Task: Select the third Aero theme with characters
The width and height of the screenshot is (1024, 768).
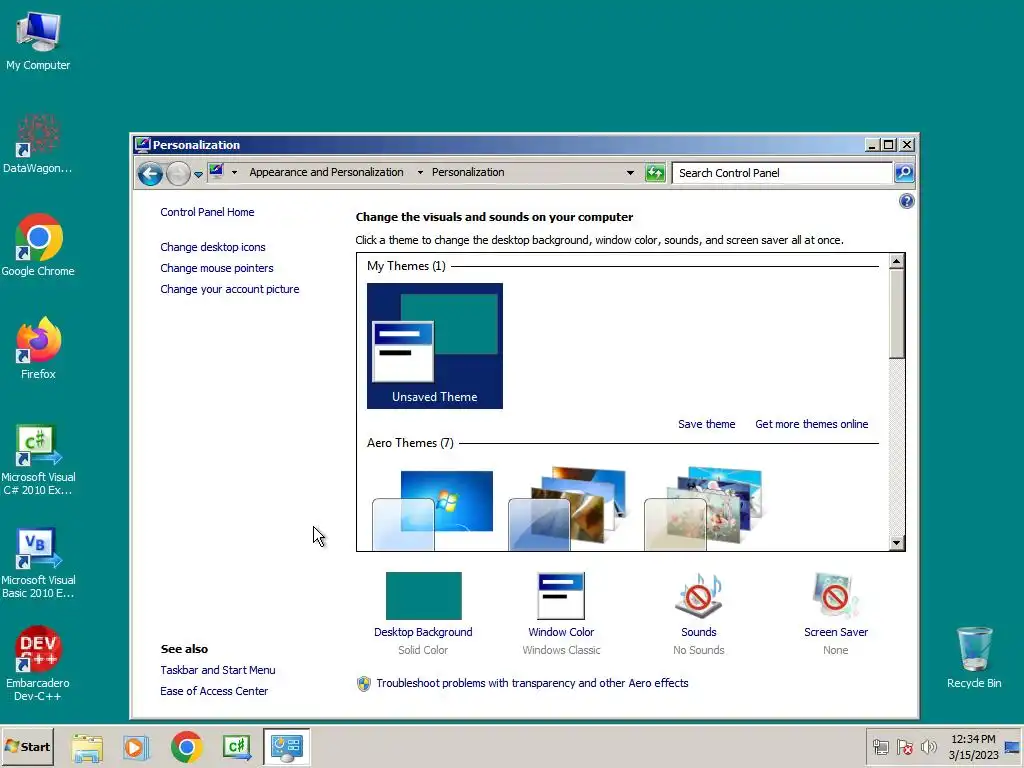Action: coord(703,508)
